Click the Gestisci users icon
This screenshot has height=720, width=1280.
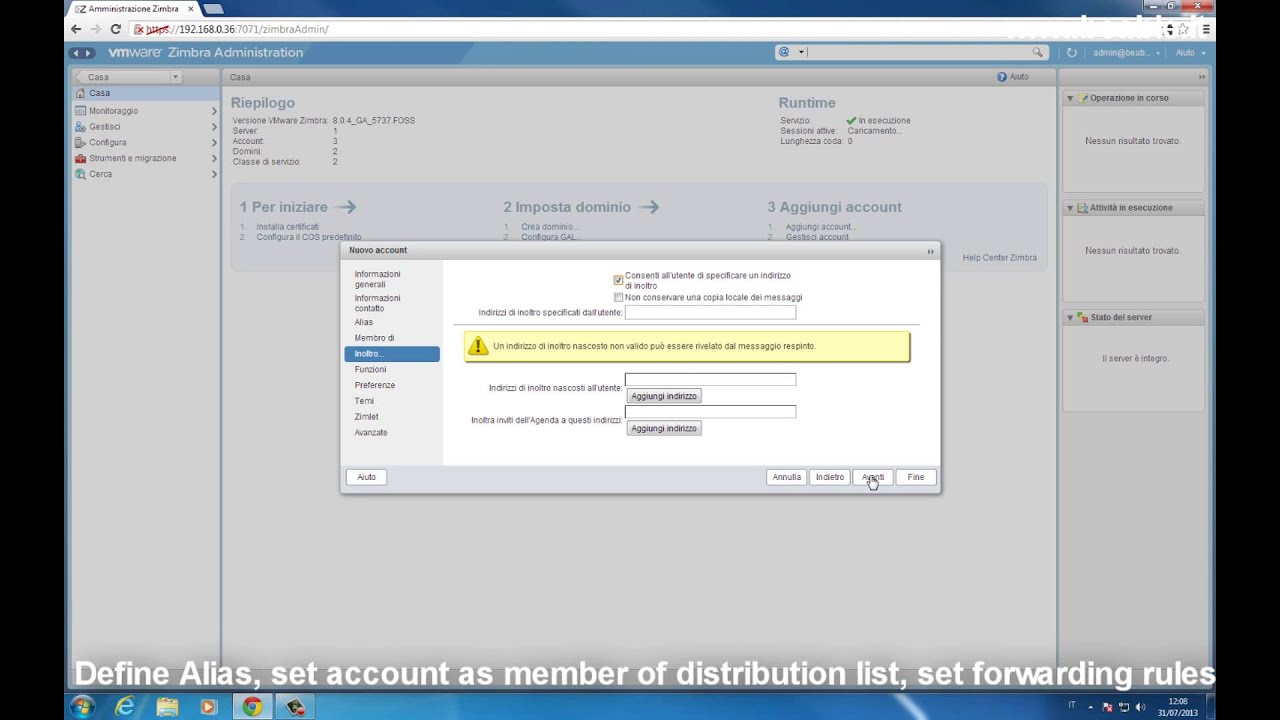pyautogui.click(x=81, y=126)
